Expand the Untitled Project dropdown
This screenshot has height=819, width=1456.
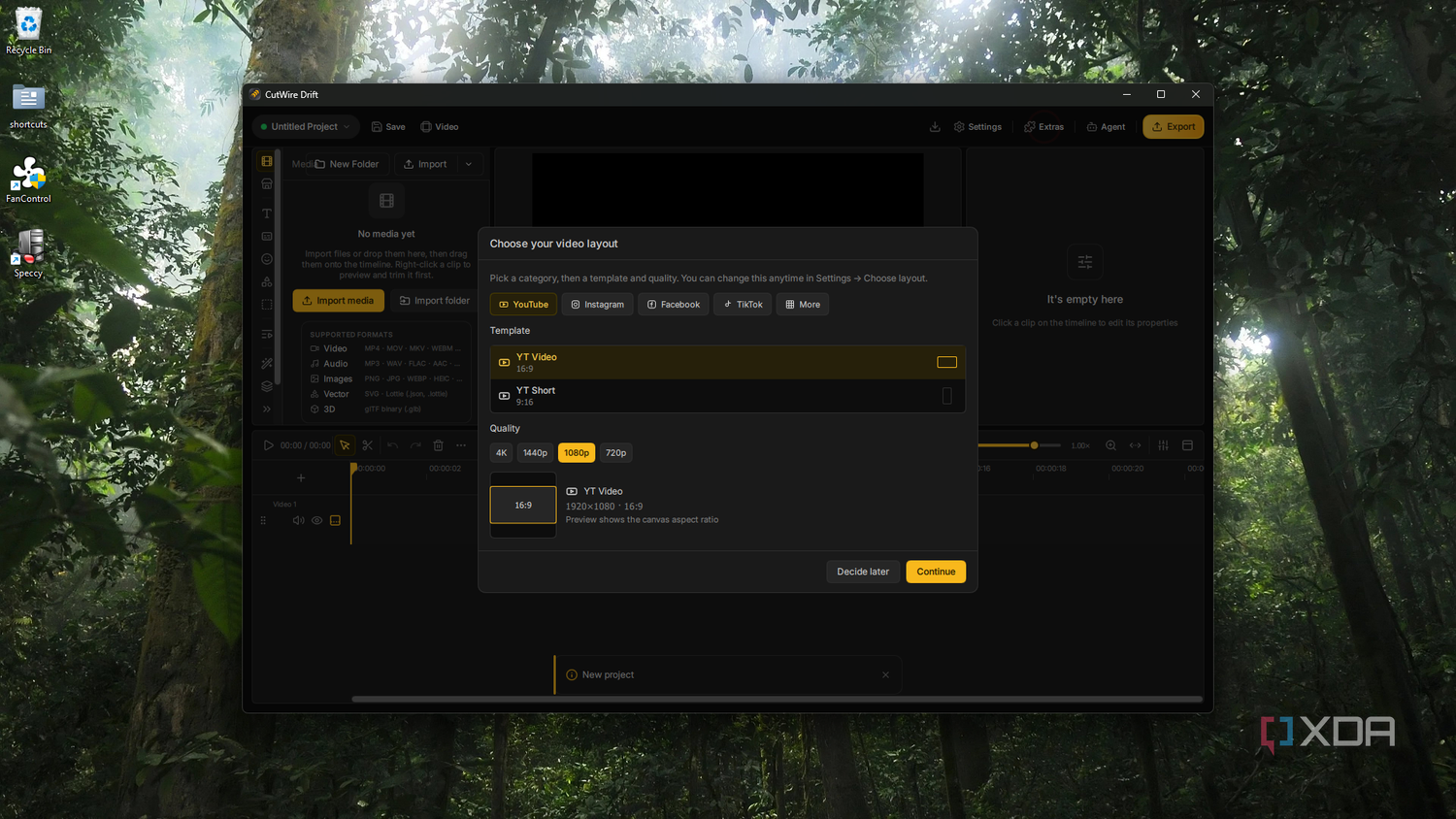(306, 127)
